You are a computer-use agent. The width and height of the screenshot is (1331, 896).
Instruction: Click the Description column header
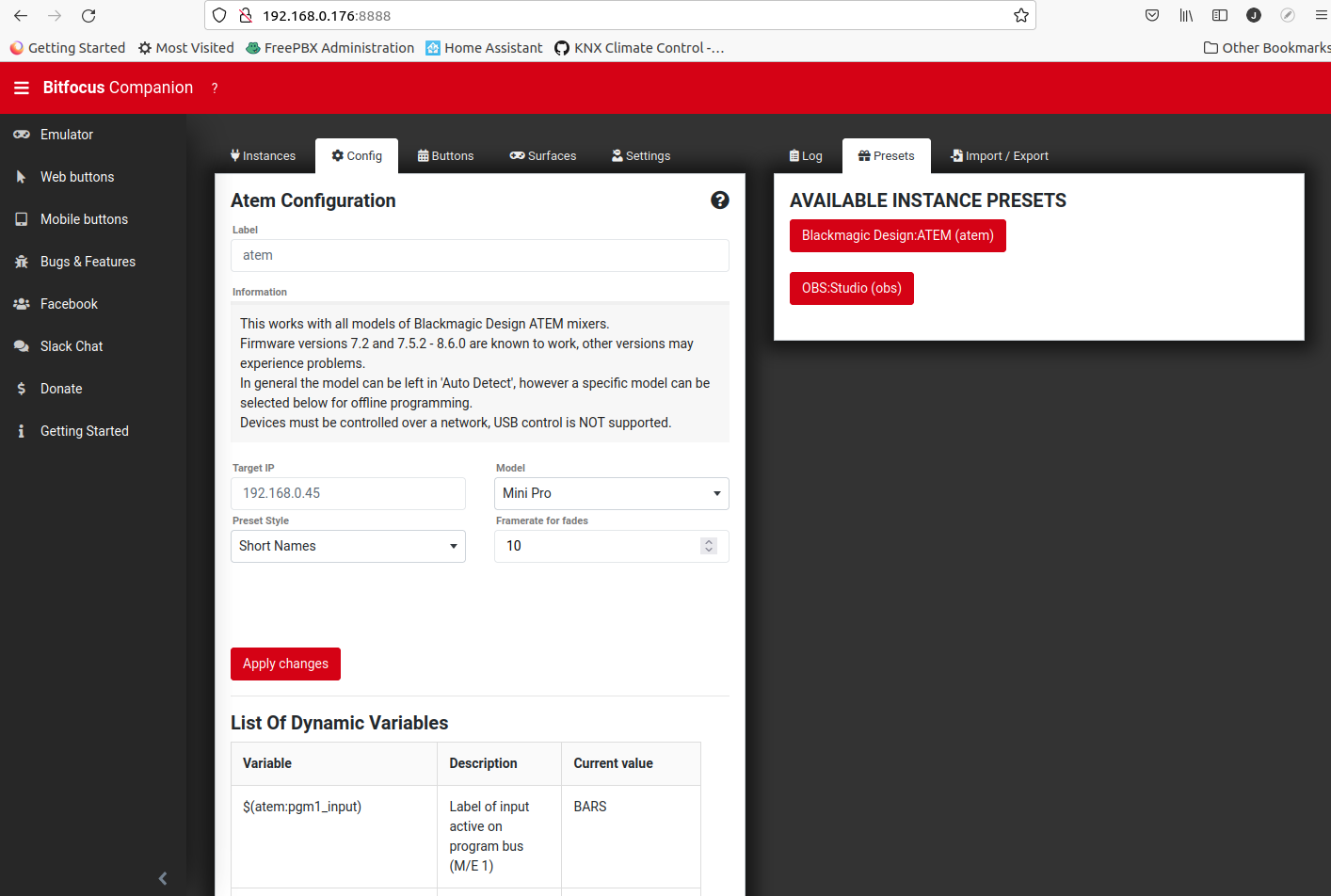(x=499, y=763)
